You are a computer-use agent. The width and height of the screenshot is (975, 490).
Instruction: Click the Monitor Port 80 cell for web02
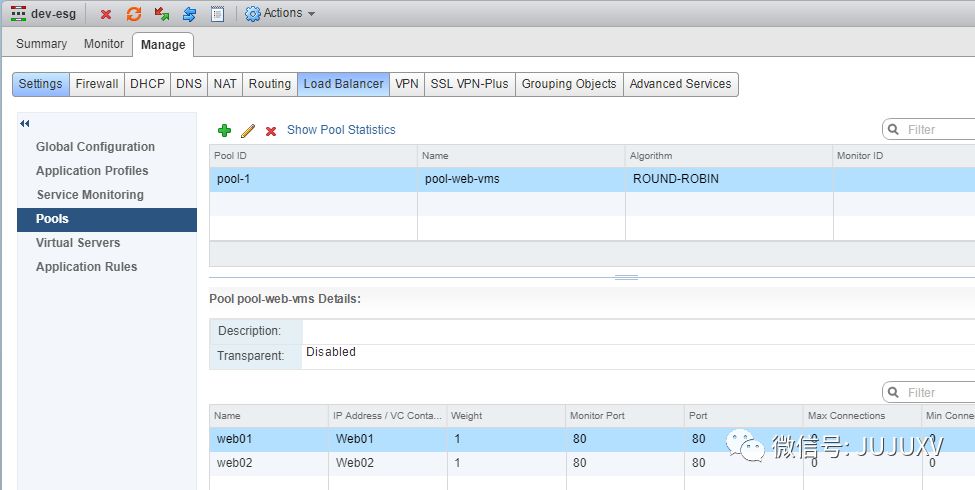[x=625, y=463]
